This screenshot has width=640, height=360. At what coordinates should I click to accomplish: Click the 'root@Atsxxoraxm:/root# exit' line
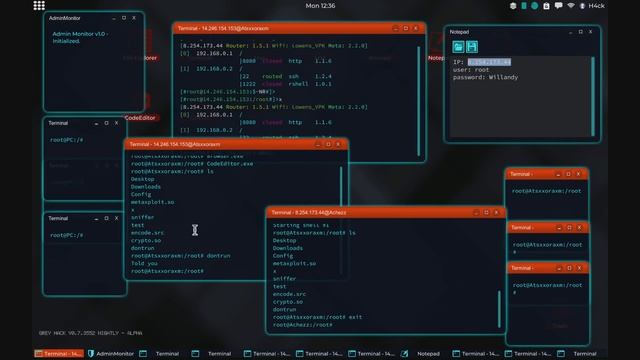point(317,317)
